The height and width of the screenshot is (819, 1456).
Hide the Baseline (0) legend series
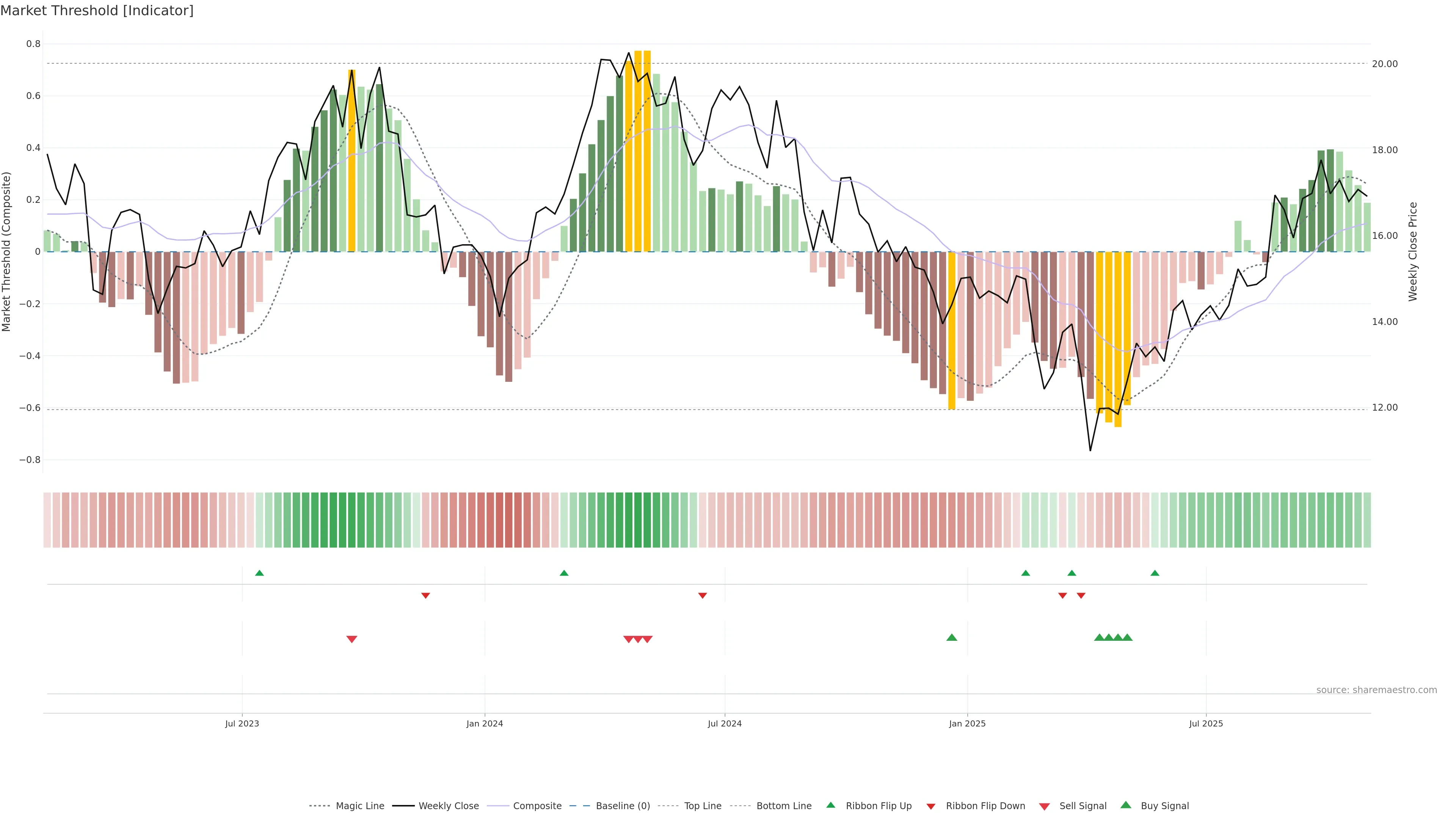tap(622, 806)
